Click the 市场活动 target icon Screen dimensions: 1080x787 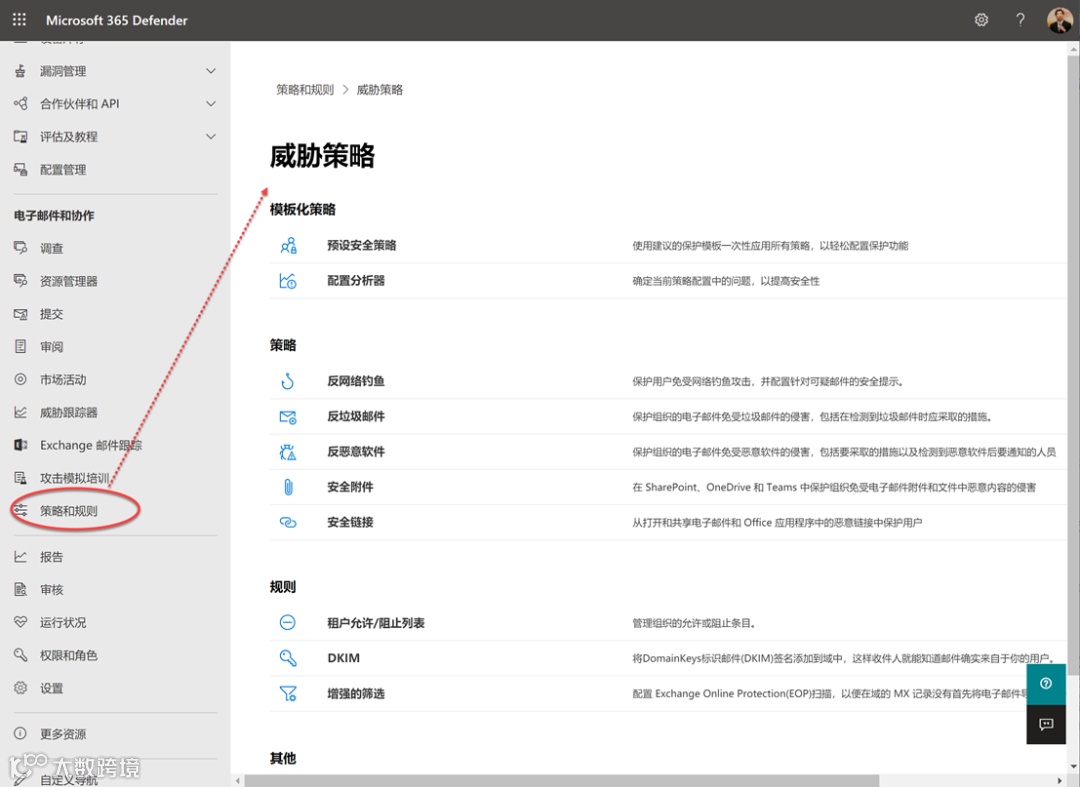pyautogui.click(x=21, y=379)
